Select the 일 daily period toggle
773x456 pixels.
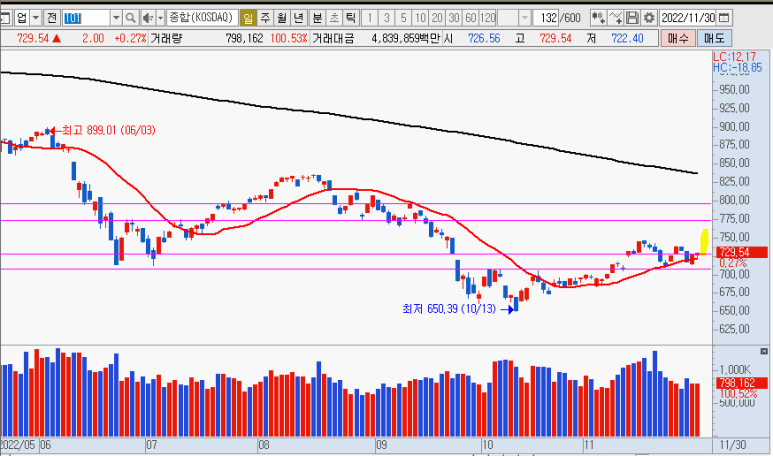(248, 19)
